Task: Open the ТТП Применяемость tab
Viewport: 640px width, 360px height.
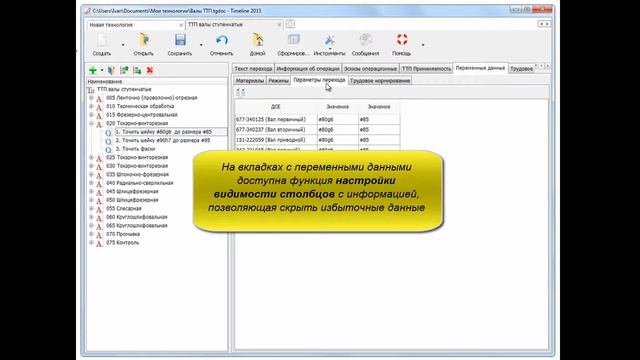Action: tap(426, 69)
